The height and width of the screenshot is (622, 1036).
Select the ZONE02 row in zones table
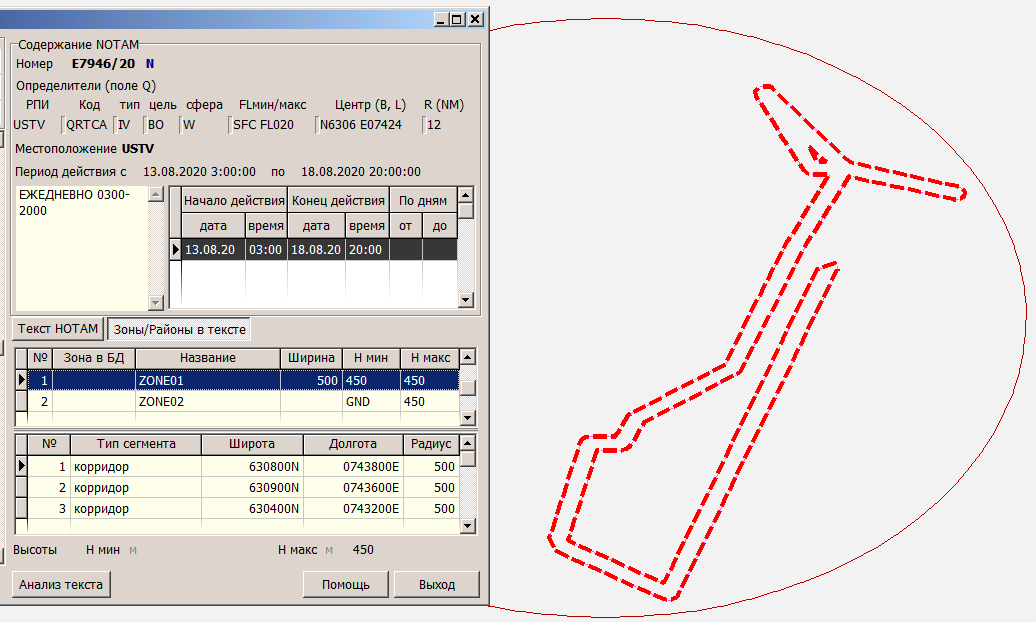208,401
